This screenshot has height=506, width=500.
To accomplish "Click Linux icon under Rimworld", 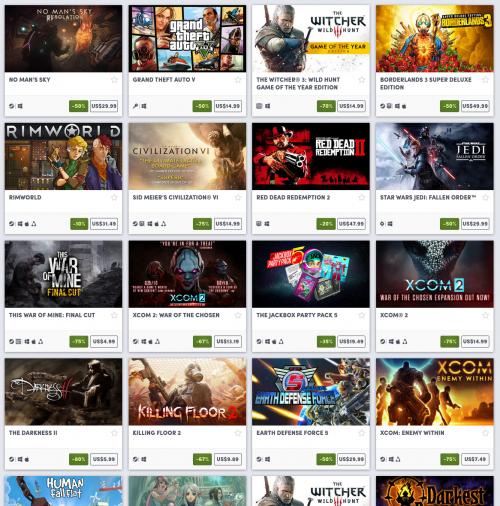I will coord(34,224).
